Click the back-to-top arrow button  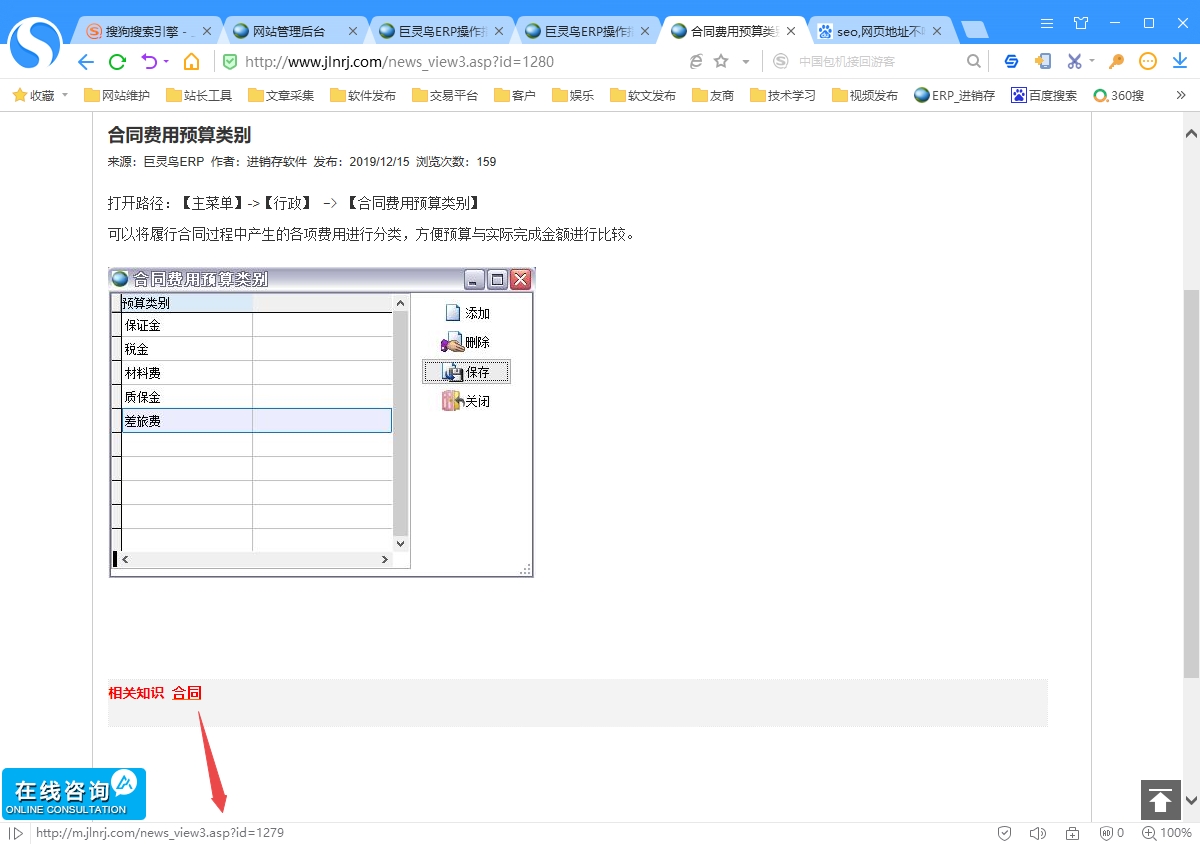pos(1160,800)
